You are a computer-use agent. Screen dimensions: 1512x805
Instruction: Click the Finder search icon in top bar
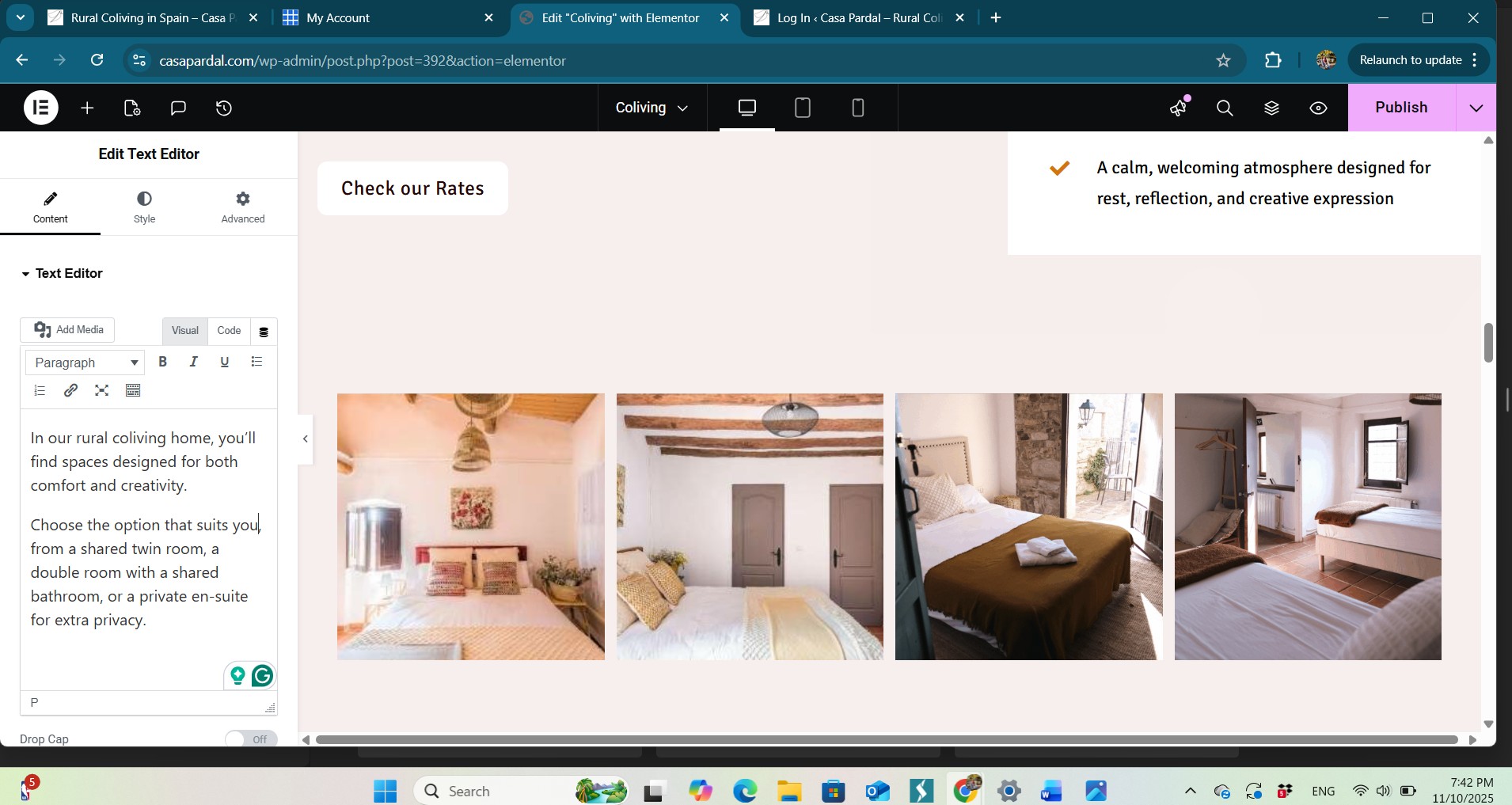pos(1225,108)
